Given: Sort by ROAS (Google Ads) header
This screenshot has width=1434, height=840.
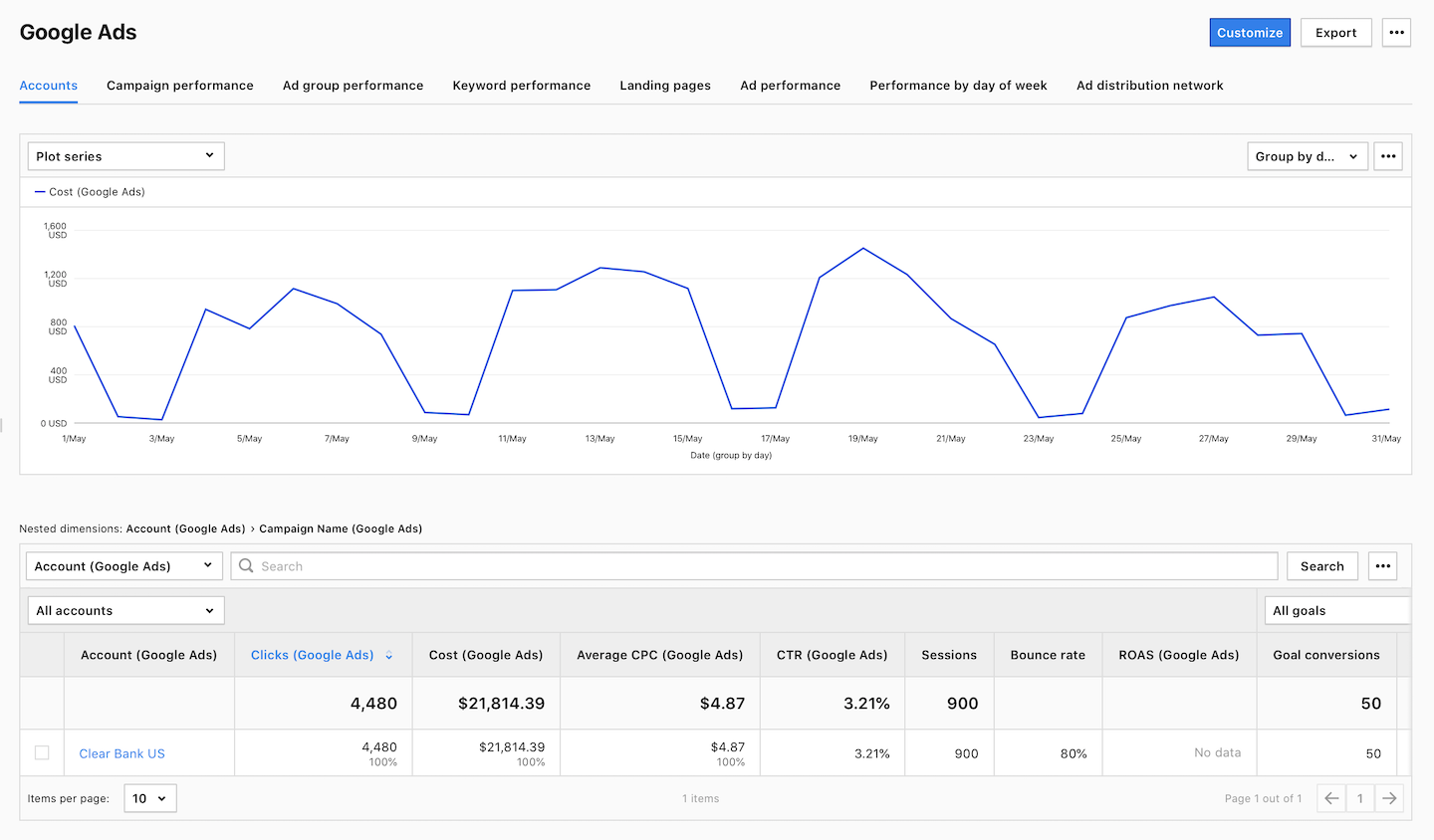Looking at the screenshot, I should 1179,655.
